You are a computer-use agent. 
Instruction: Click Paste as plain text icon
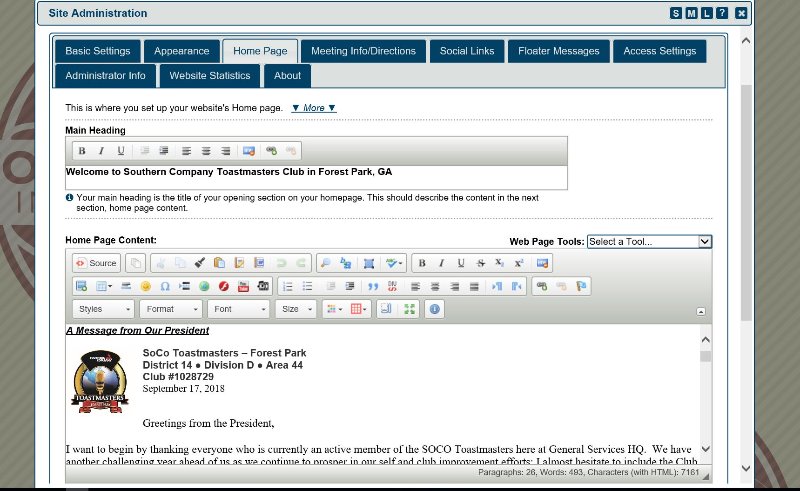click(239, 263)
